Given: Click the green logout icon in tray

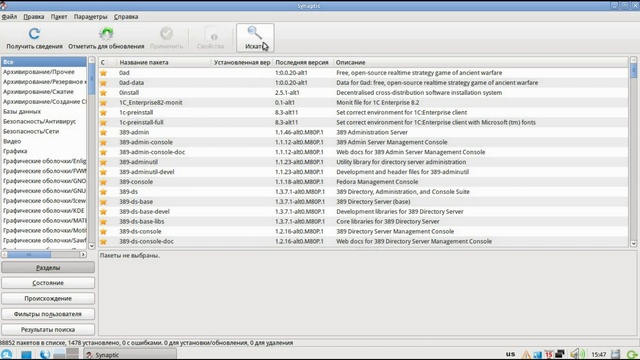Looking at the screenshot, I should tap(632, 354).
